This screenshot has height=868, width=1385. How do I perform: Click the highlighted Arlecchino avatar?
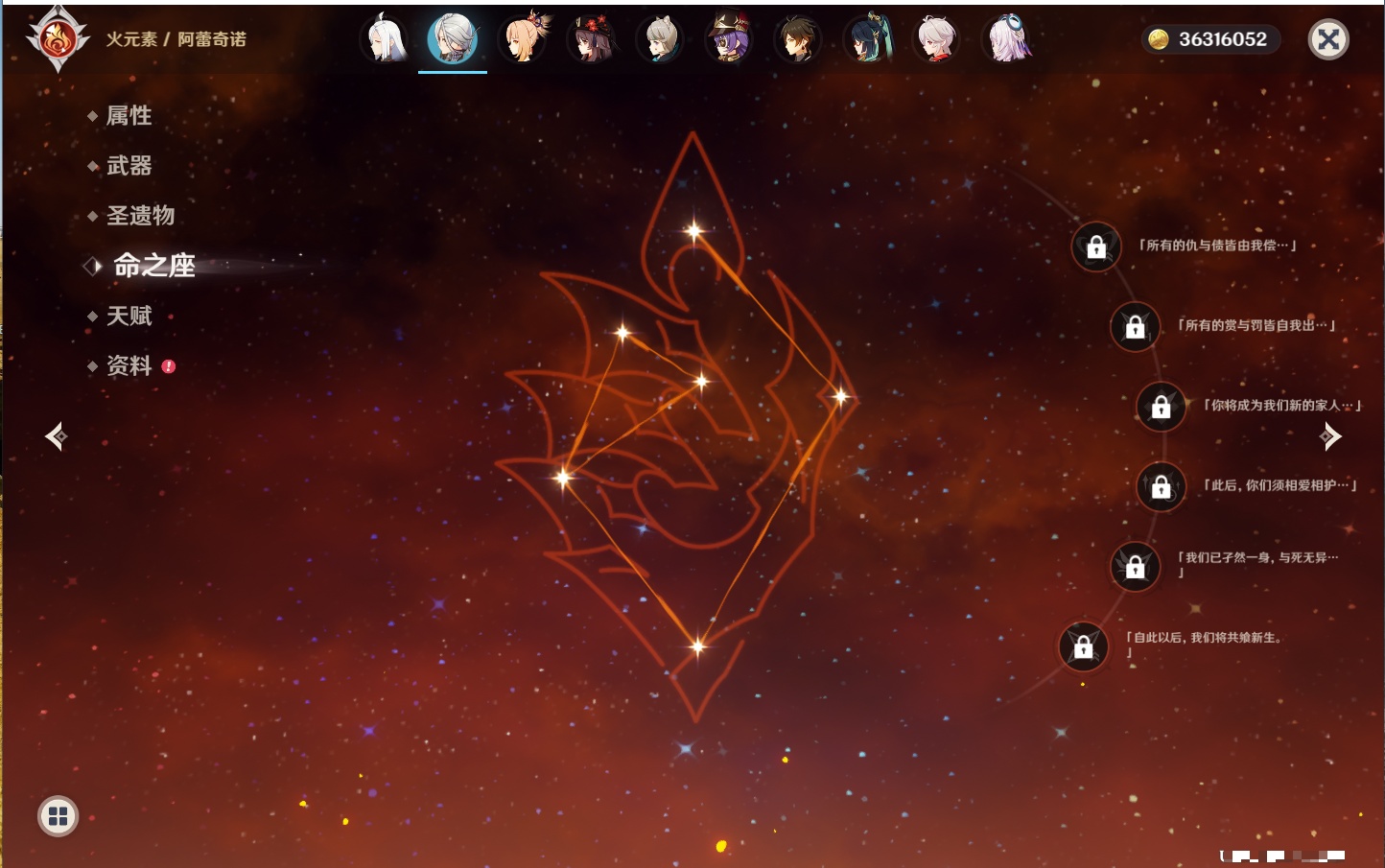pyautogui.click(x=453, y=39)
